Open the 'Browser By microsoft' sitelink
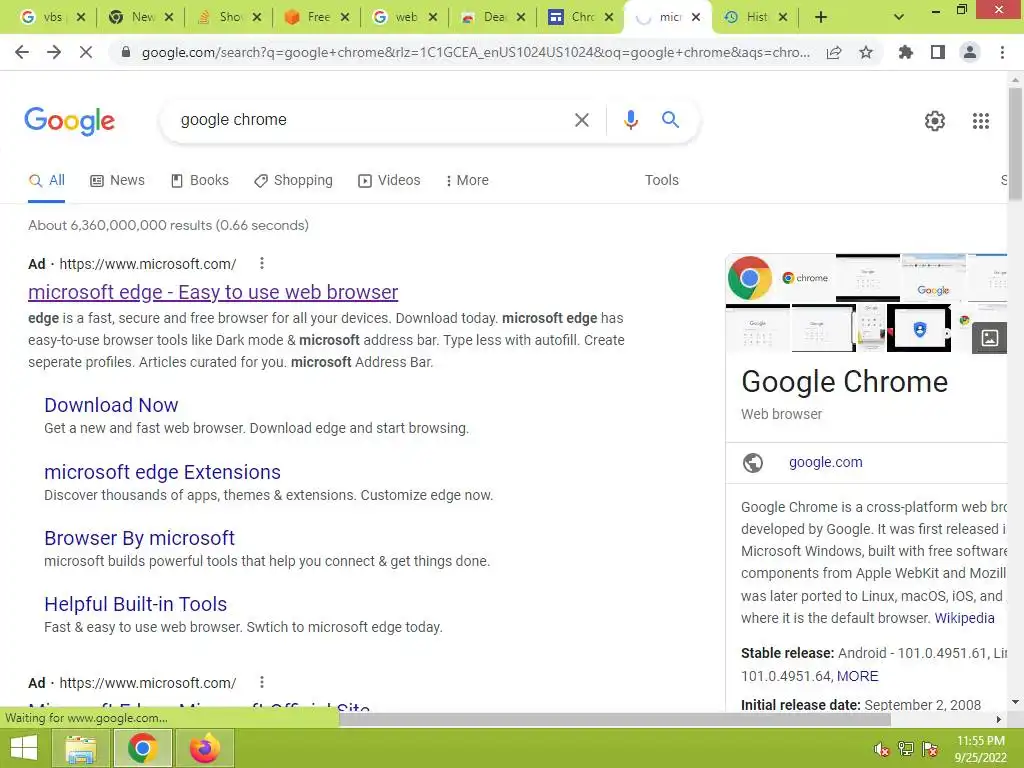 (139, 537)
